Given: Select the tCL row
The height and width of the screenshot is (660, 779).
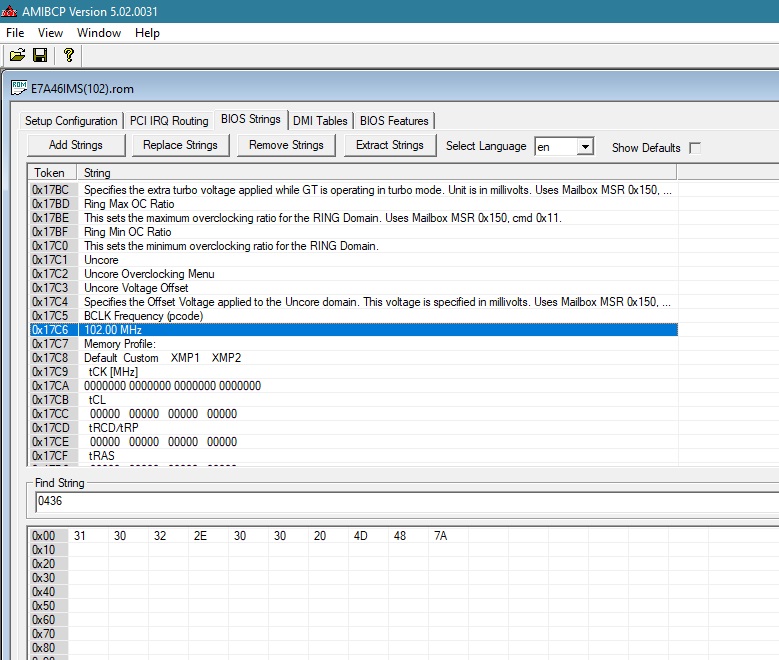Looking at the screenshot, I should [x=353, y=400].
